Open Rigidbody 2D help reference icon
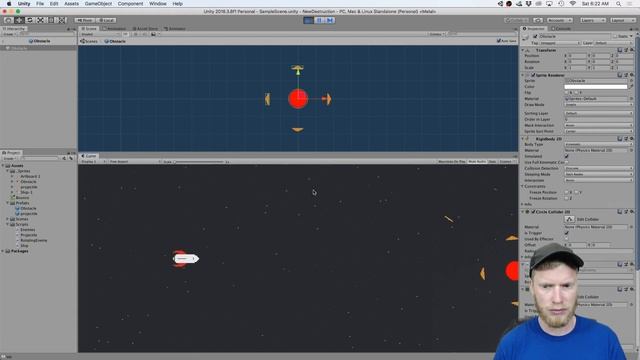This screenshot has width=640, height=360. point(620,139)
